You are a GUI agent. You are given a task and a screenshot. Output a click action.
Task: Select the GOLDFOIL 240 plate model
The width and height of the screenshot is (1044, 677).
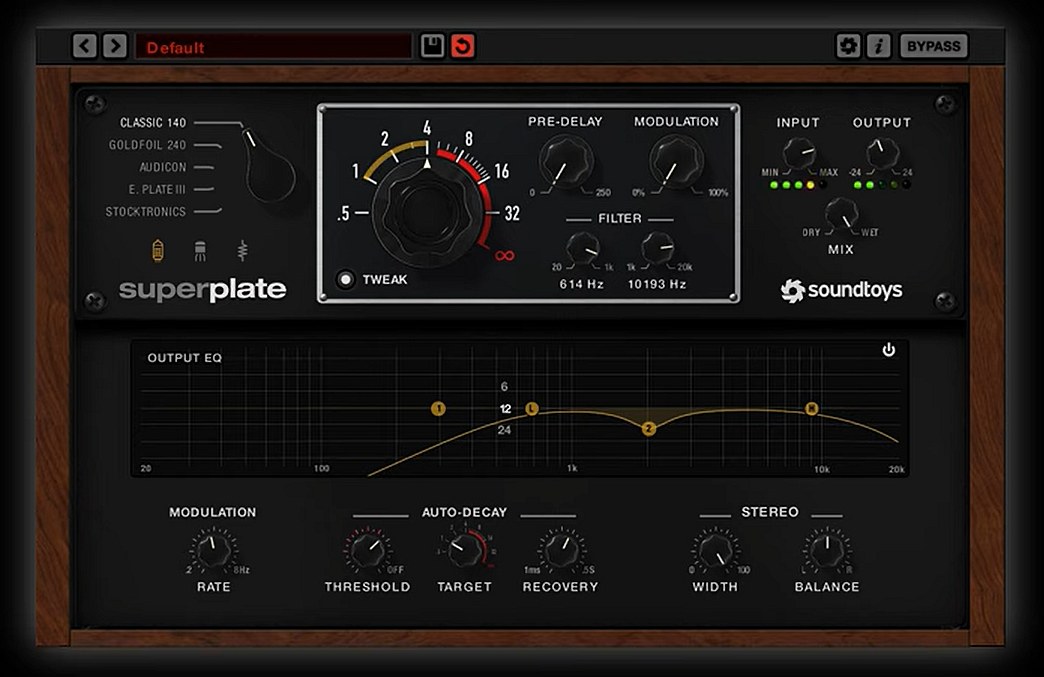[147, 144]
